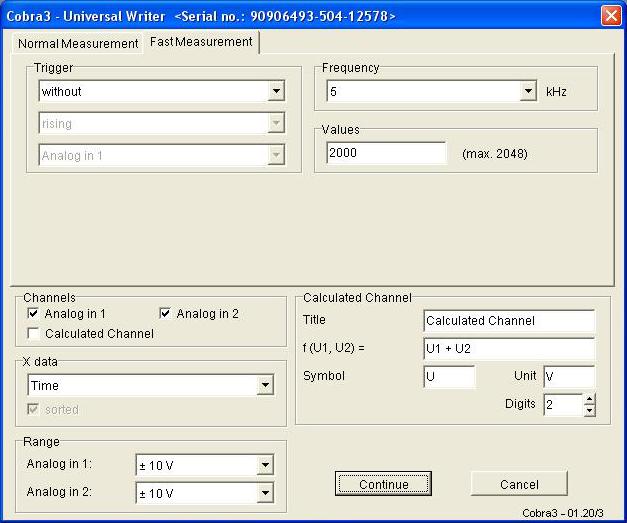Enable the Calculated Channel checkbox
Viewport: 627px width, 523px height.
point(33,333)
